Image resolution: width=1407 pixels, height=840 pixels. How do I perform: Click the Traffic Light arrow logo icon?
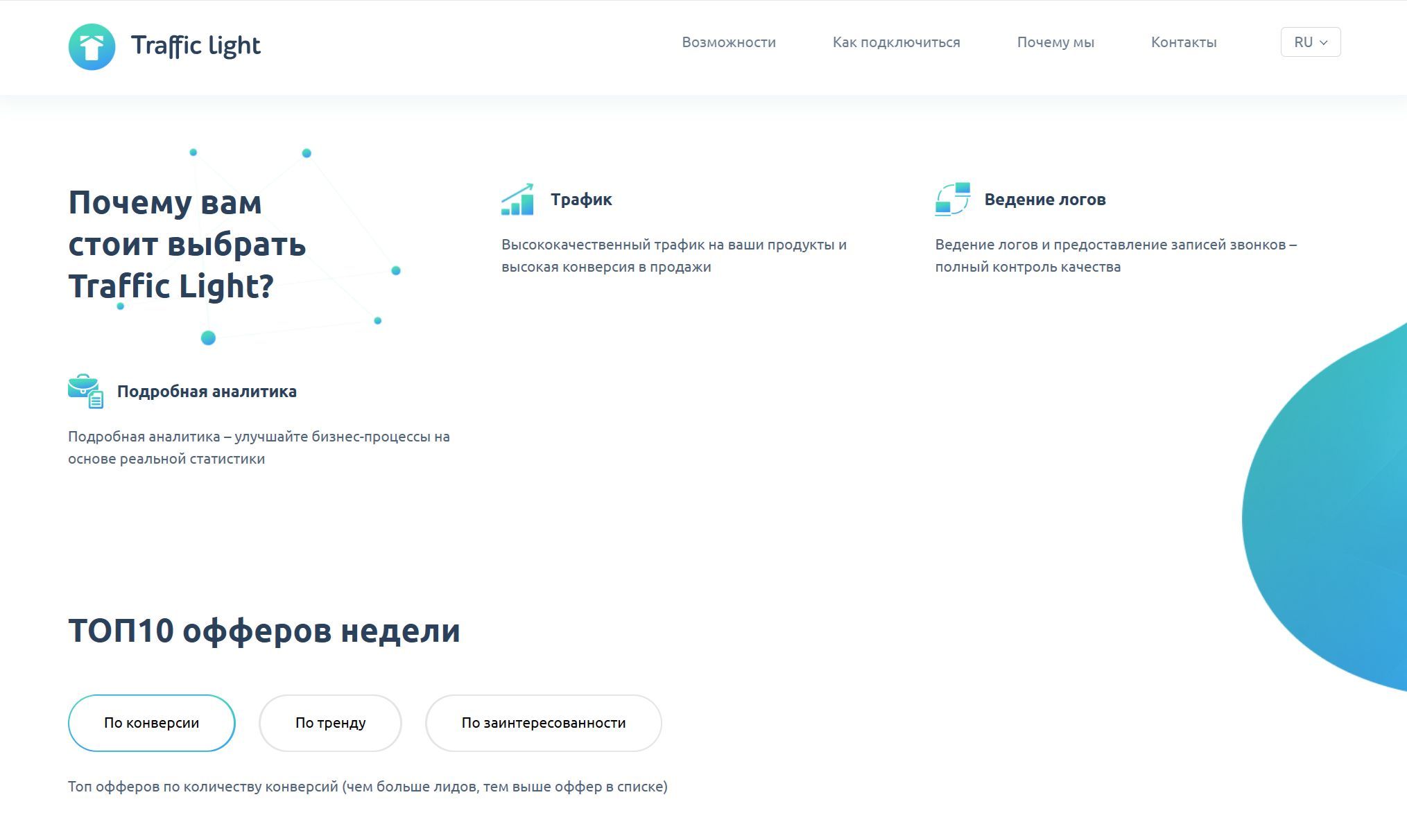pyautogui.click(x=92, y=46)
